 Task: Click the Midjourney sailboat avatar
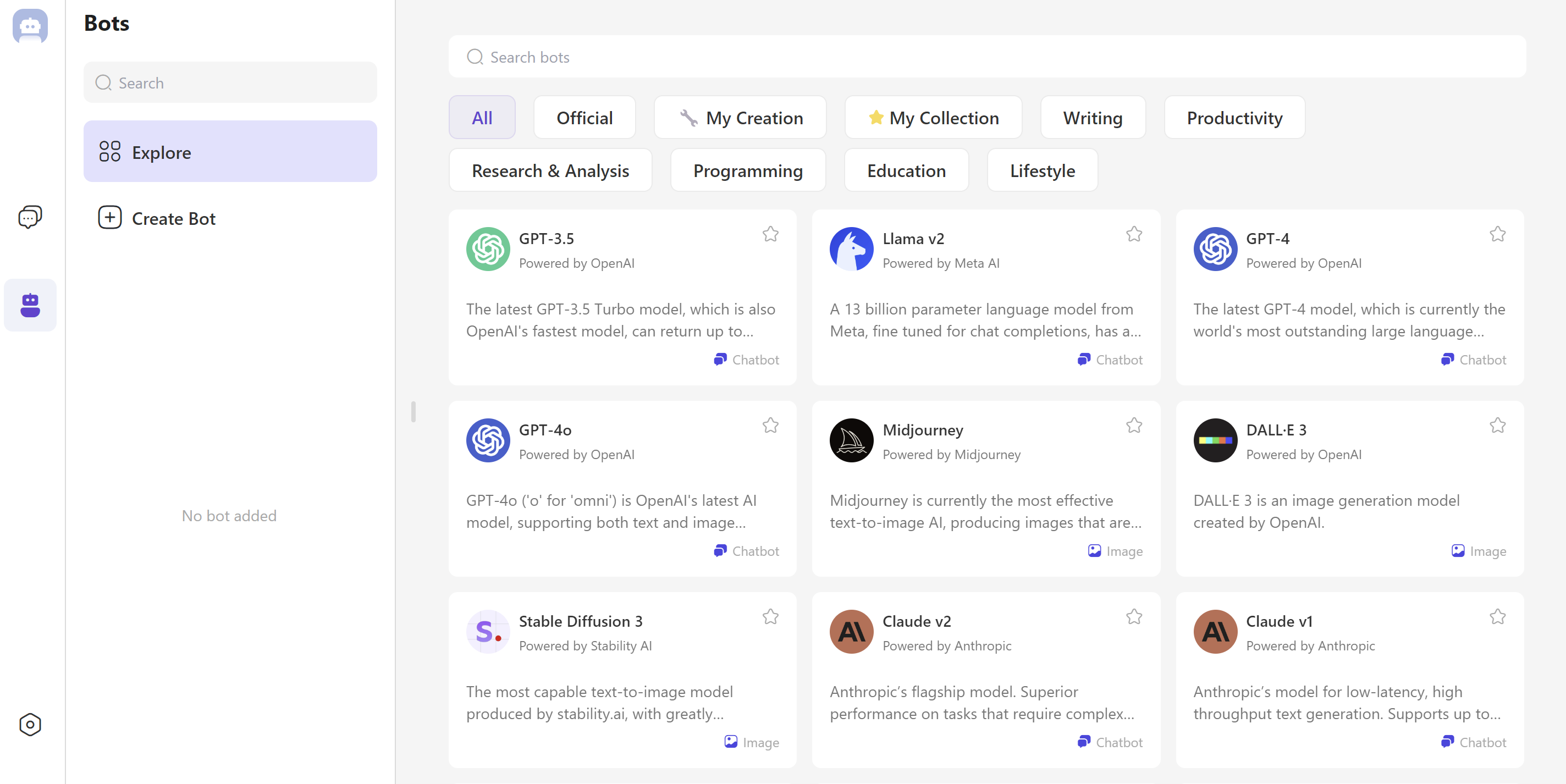point(851,440)
